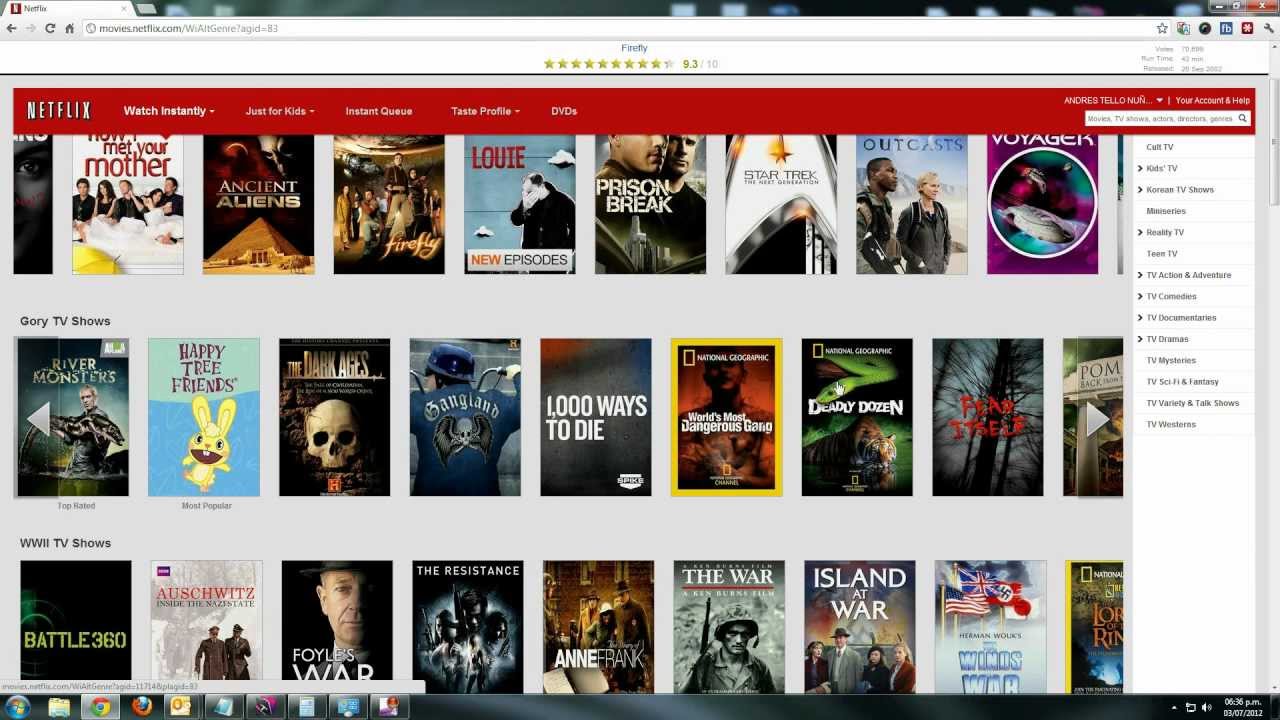Expand the Taste Profile dropdown

[485, 111]
